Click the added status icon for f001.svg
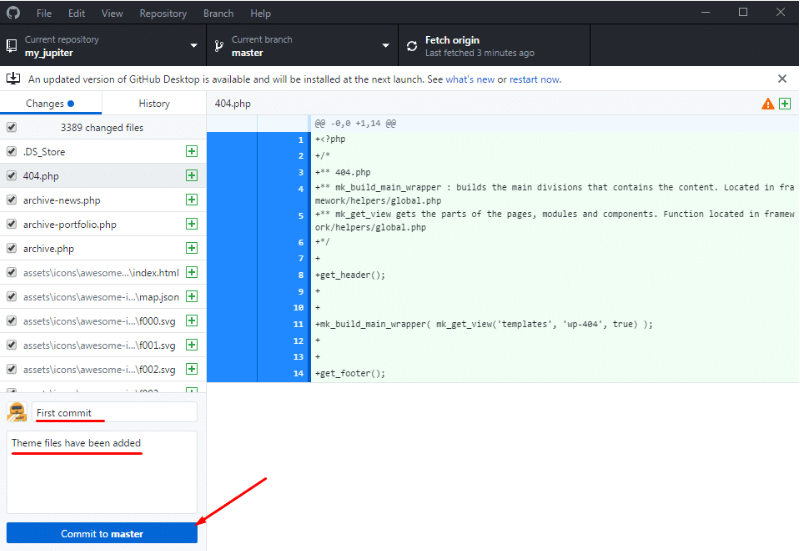This screenshot has width=800, height=551. tap(192, 345)
